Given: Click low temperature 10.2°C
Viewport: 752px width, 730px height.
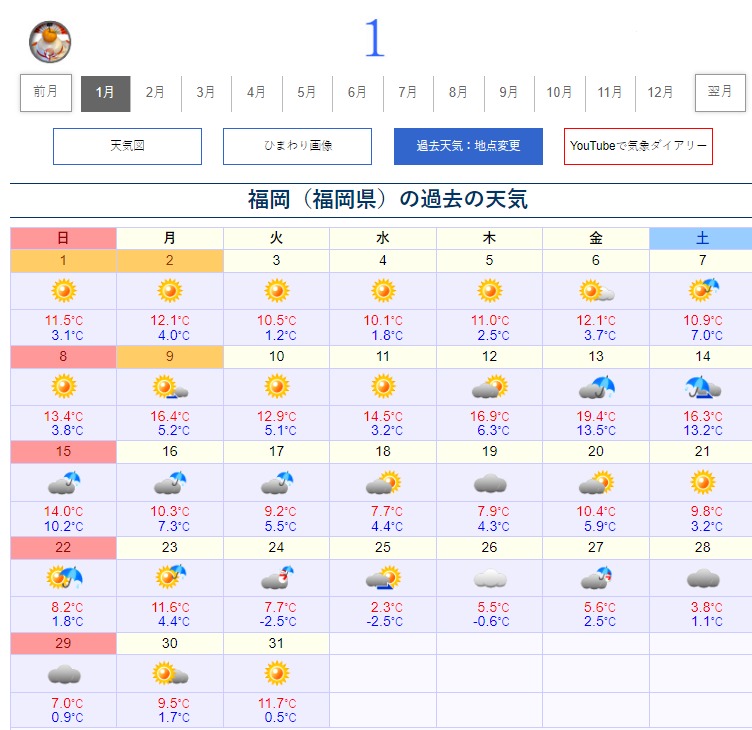Looking at the screenshot, I should [x=63, y=526].
